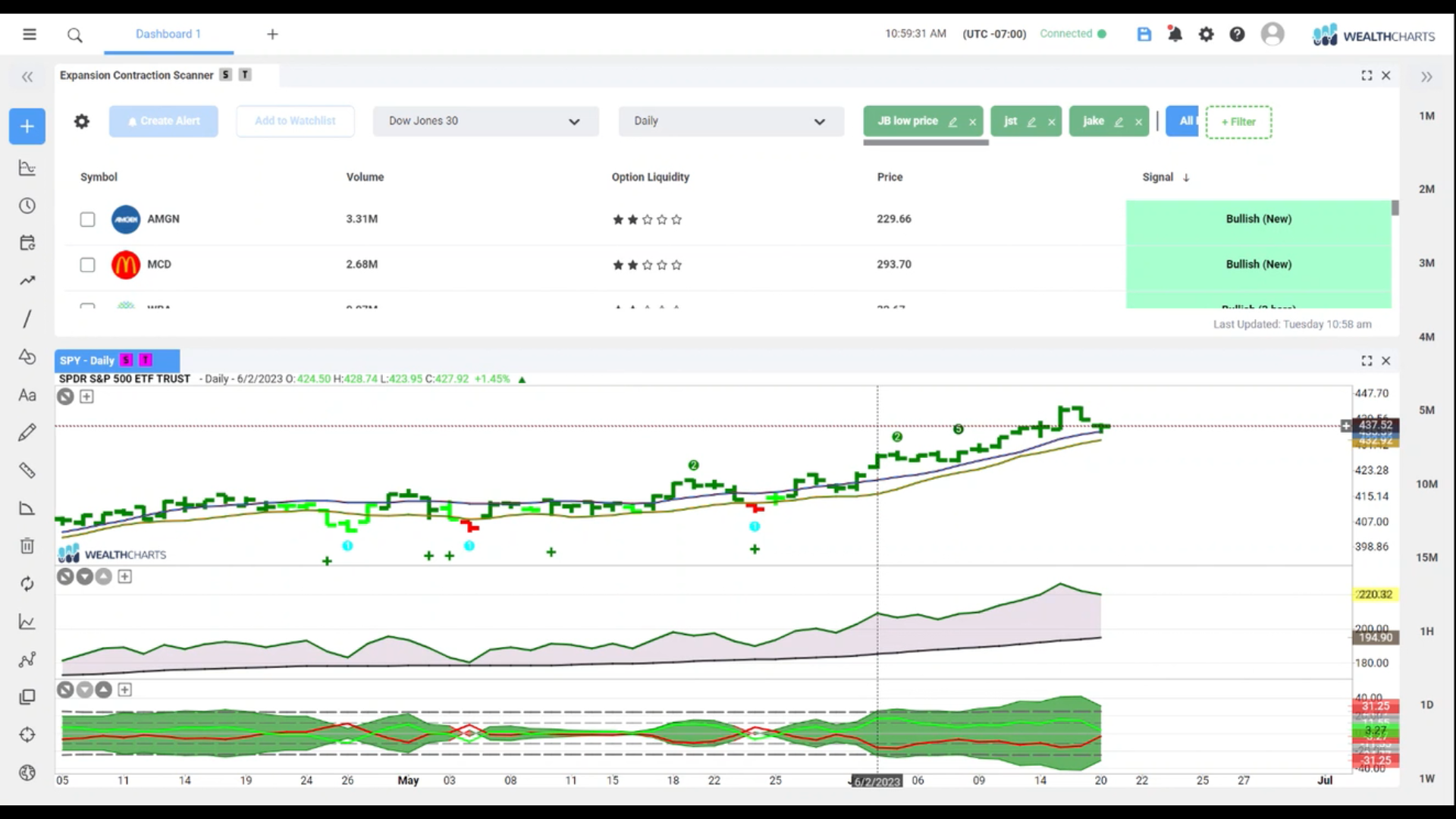Select the trend arrow tool
The width and height of the screenshot is (1456, 819).
pyautogui.click(x=27, y=281)
